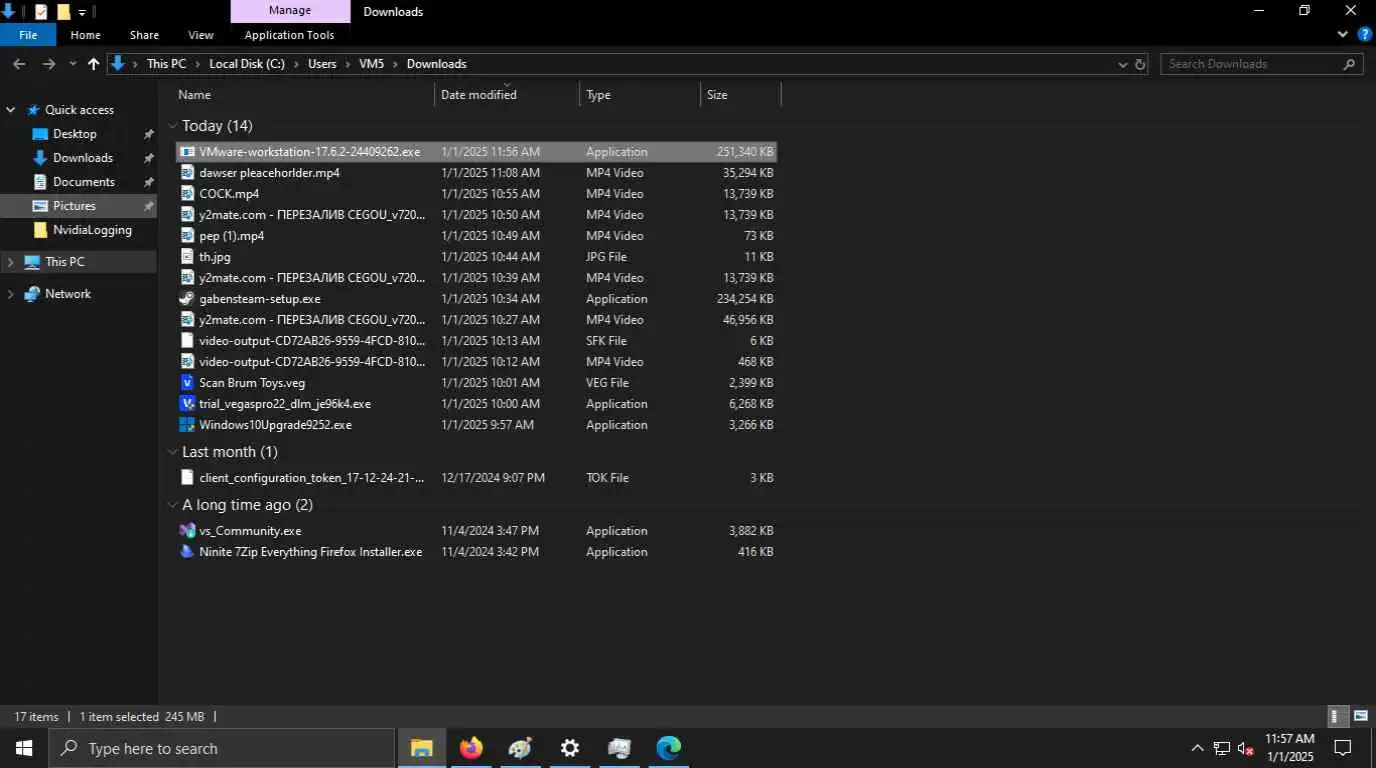Open the NvidiaLogging folder in sidebar
The width and height of the screenshot is (1376, 768).
(92, 230)
